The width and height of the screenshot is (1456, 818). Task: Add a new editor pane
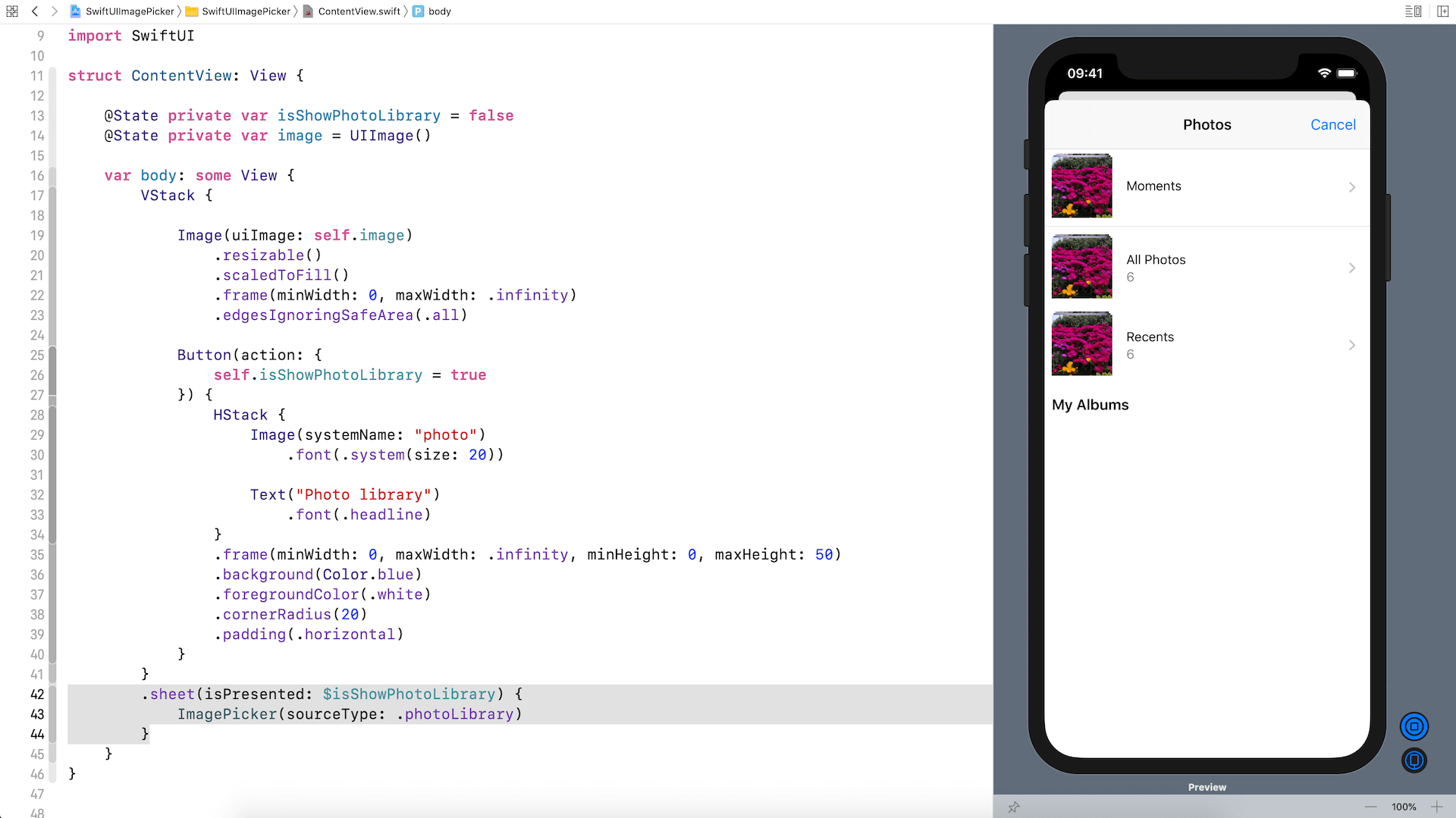[1442, 11]
